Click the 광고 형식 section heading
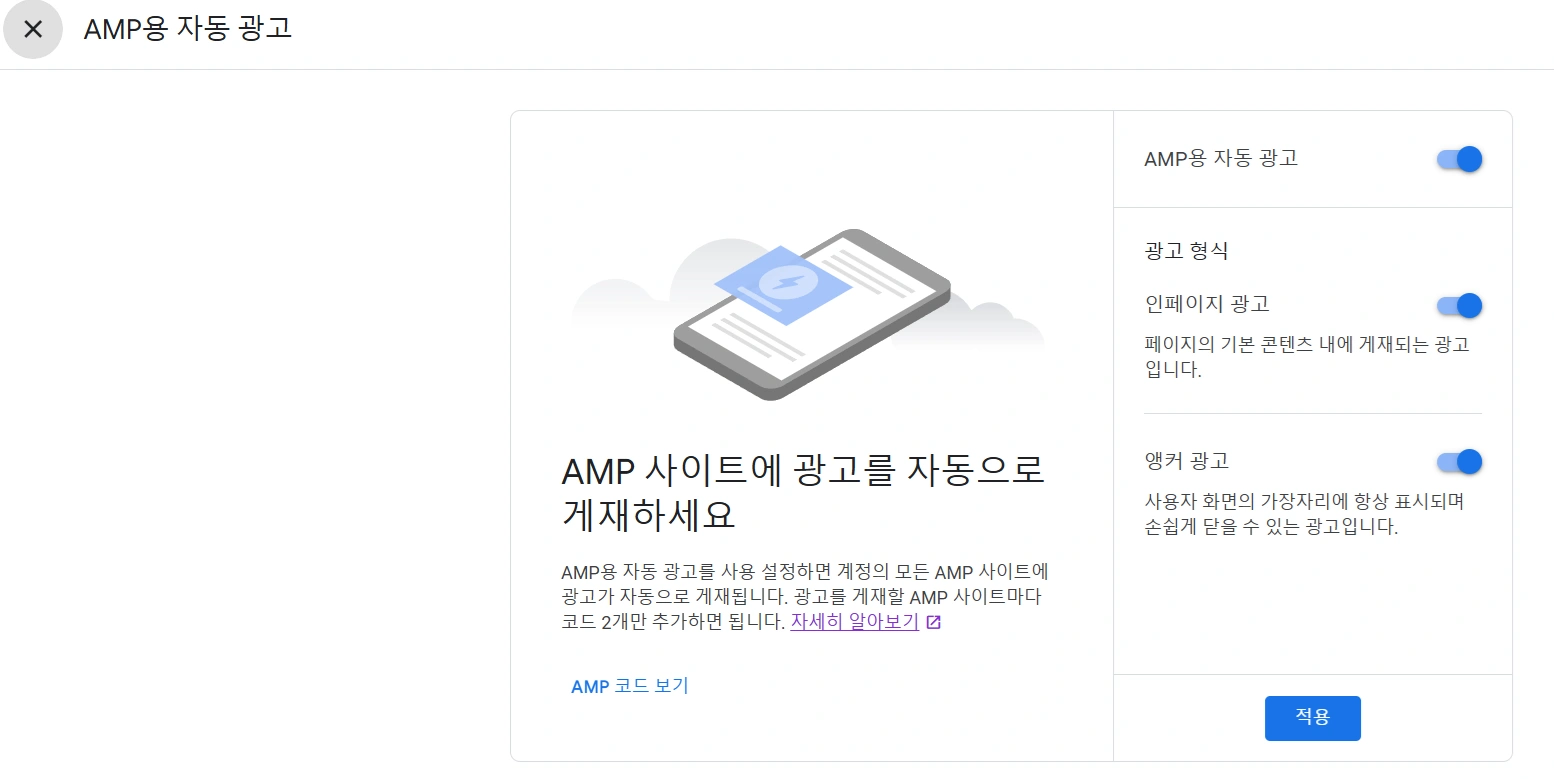1554x779 pixels. 1186,251
